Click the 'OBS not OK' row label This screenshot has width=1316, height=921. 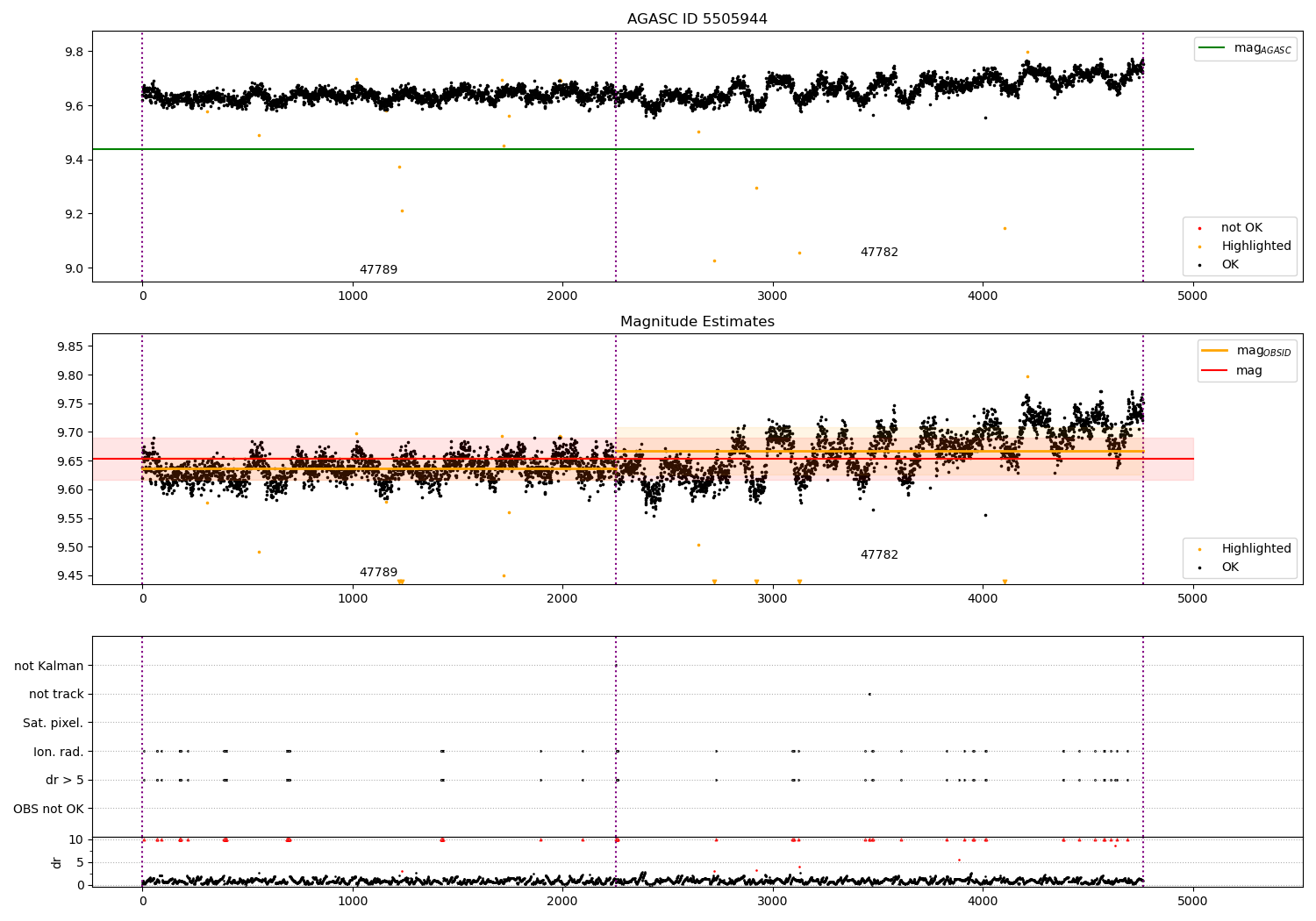point(48,809)
